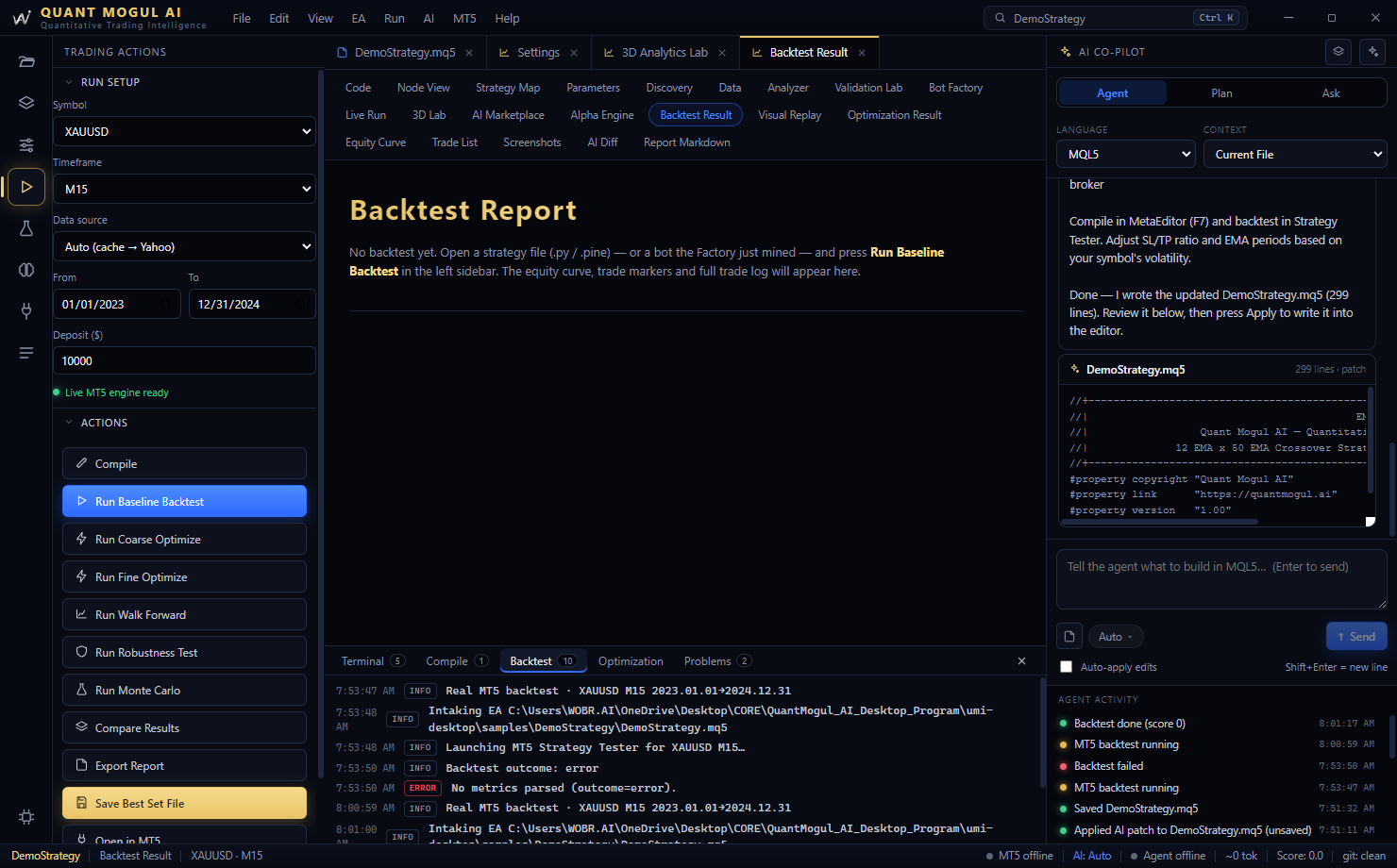Open the Optimization Result view

(895, 115)
